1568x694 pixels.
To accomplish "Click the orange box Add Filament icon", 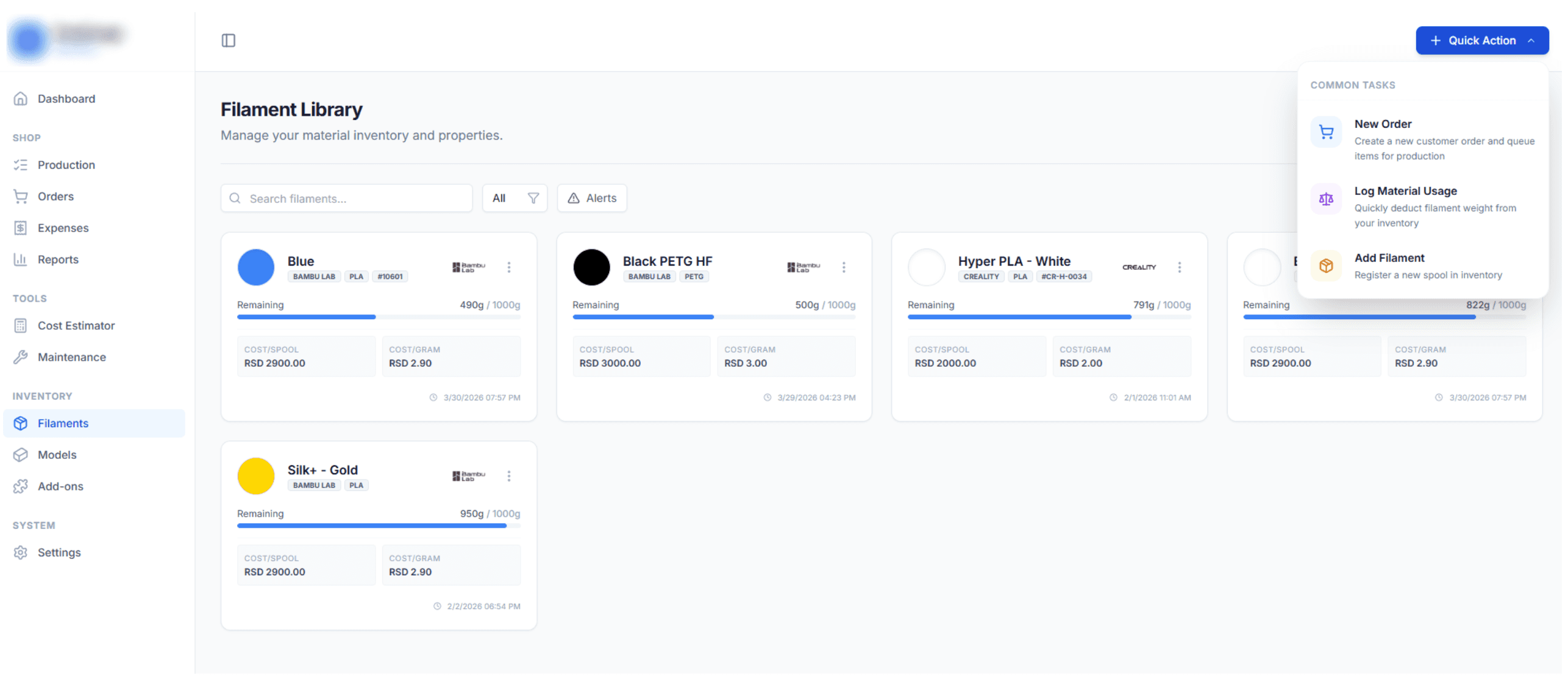I will (x=1325, y=266).
